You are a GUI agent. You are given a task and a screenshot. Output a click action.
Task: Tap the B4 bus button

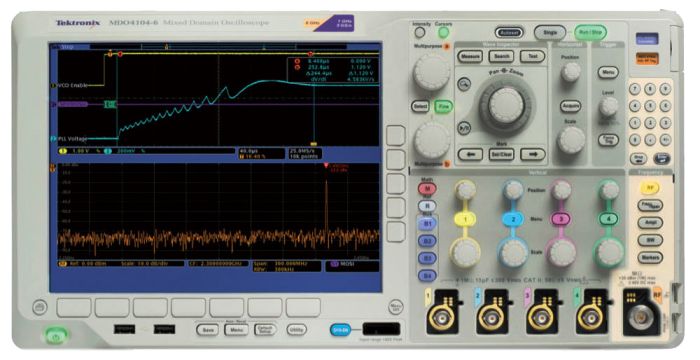pyautogui.click(x=427, y=276)
